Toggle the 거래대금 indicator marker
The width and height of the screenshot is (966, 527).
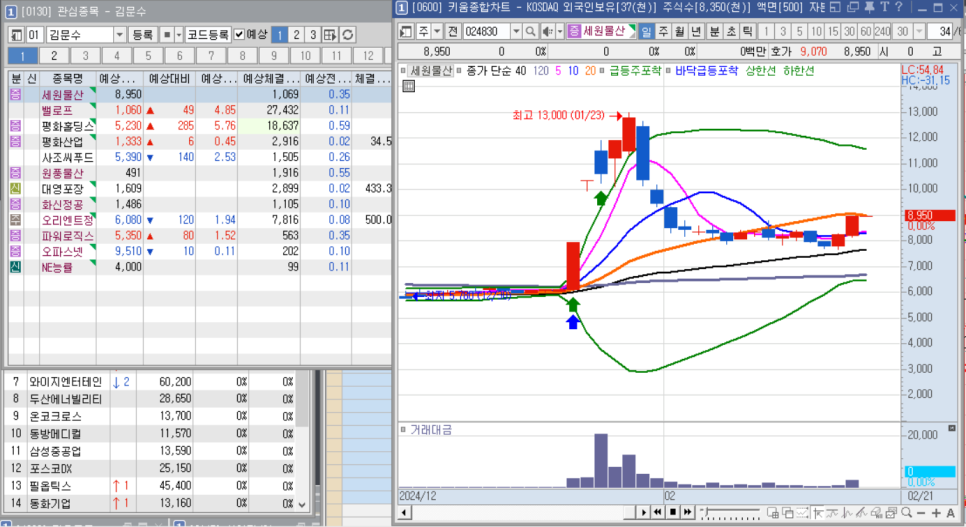pyautogui.click(x=404, y=430)
